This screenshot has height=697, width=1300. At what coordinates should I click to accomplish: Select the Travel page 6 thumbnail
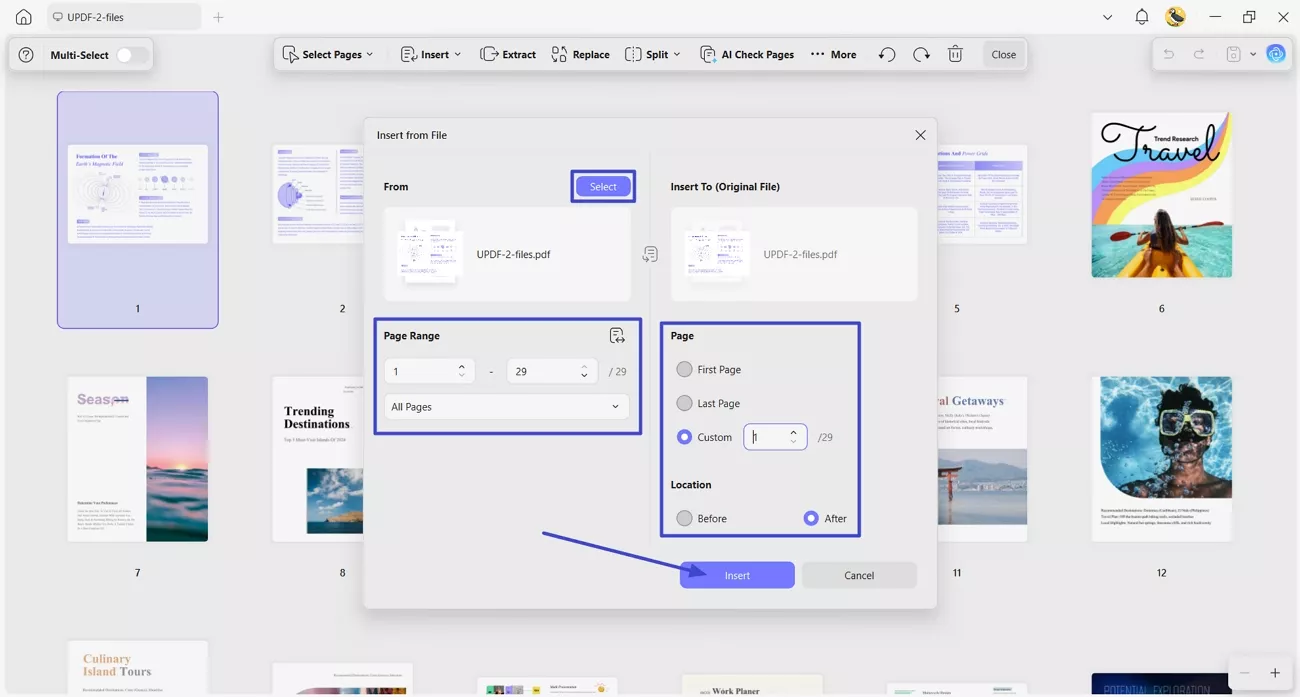coord(1161,195)
